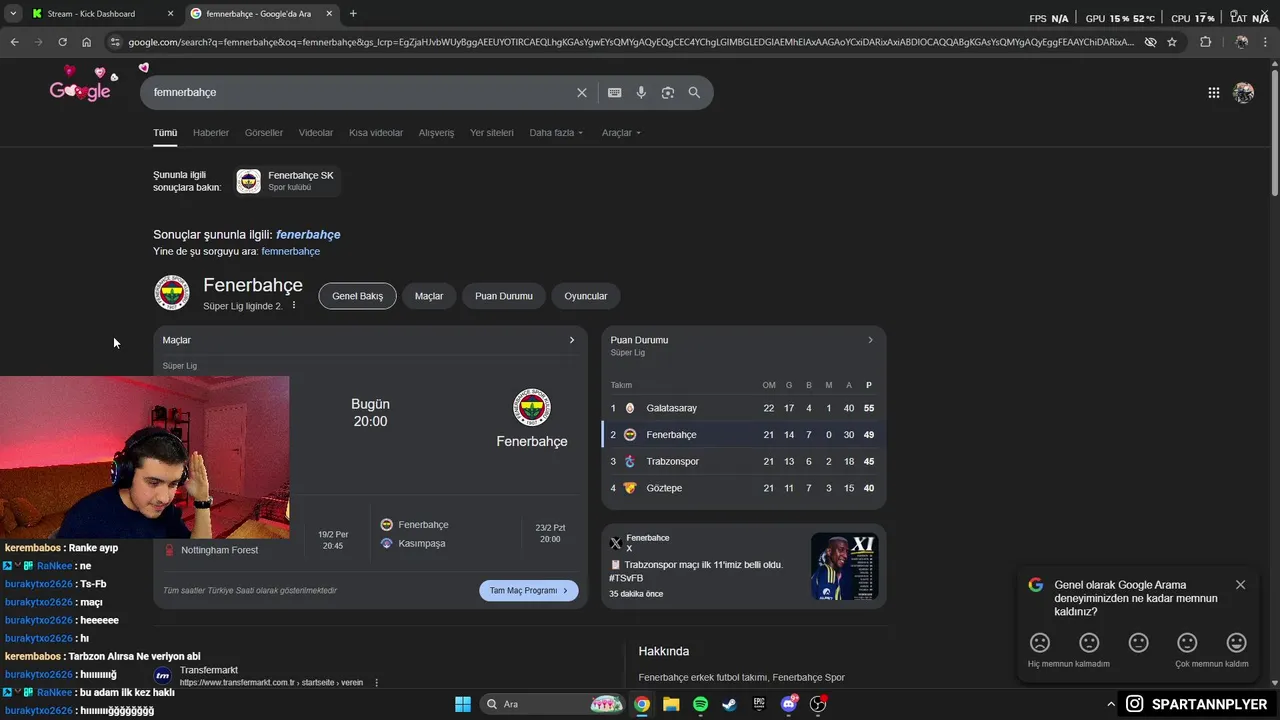Switch to the Videolar tab

pyautogui.click(x=316, y=132)
